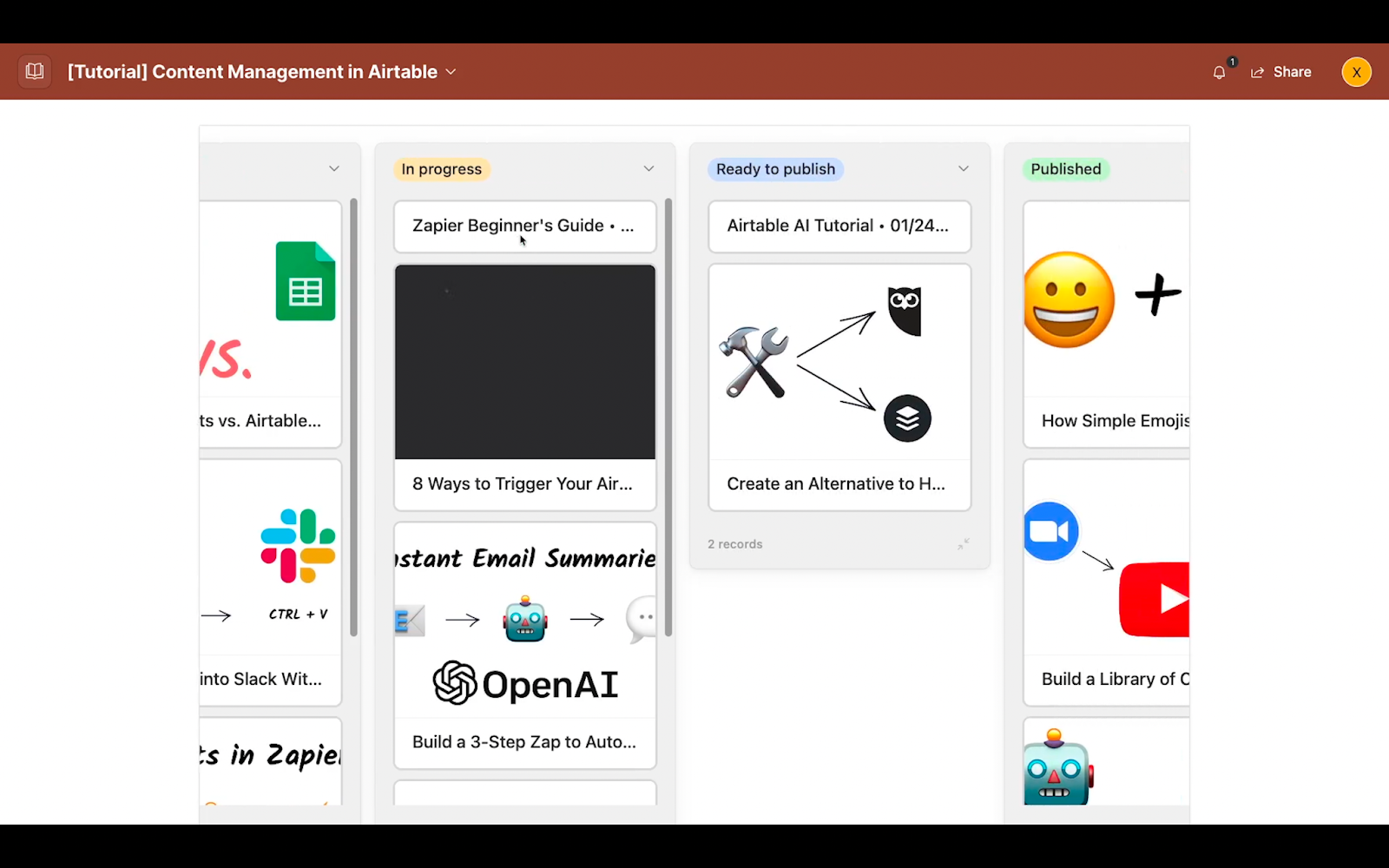Click the Buffer layers icon on the card
The image size is (1389, 868).
(907, 418)
